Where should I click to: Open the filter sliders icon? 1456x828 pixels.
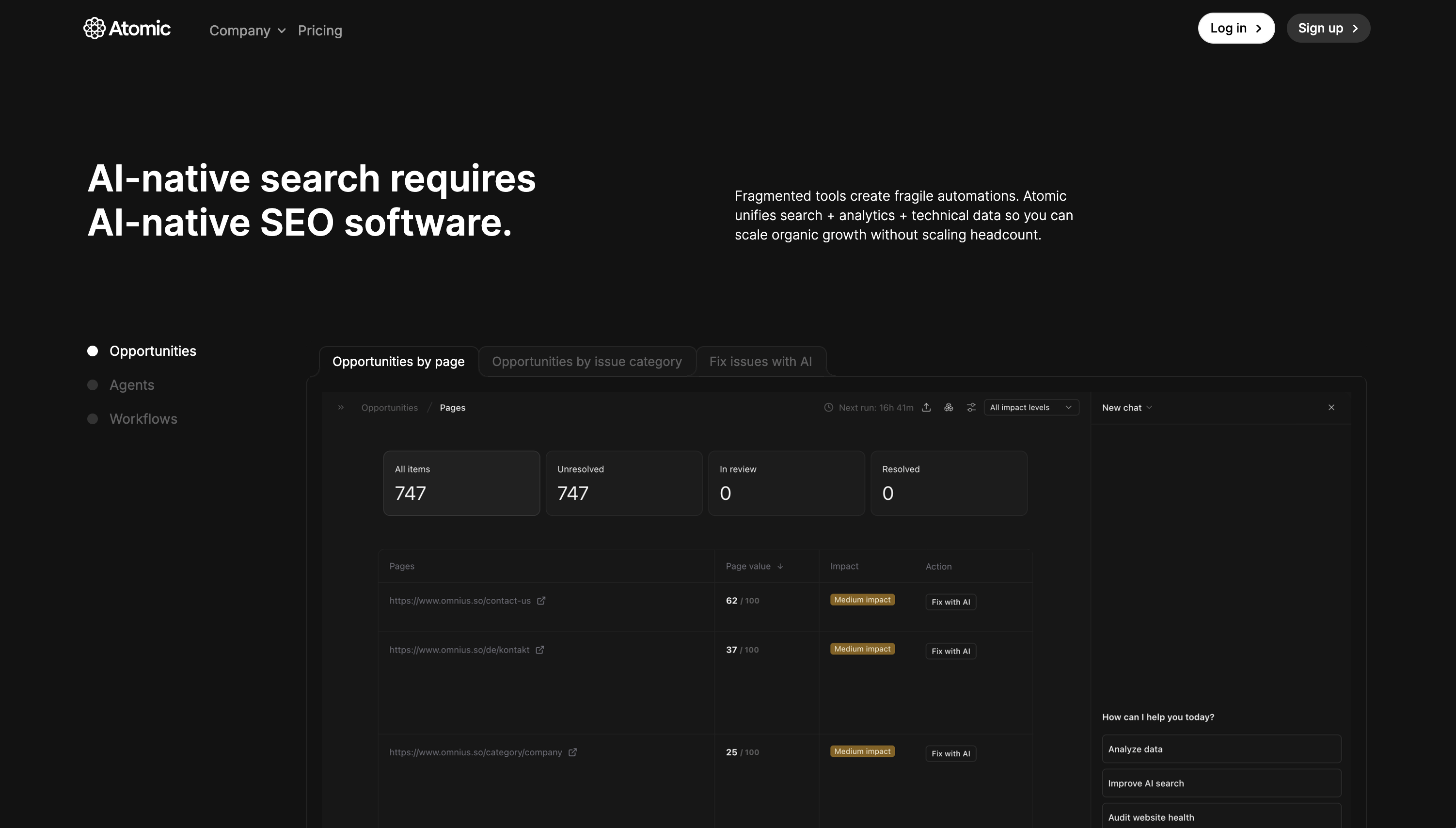point(971,407)
